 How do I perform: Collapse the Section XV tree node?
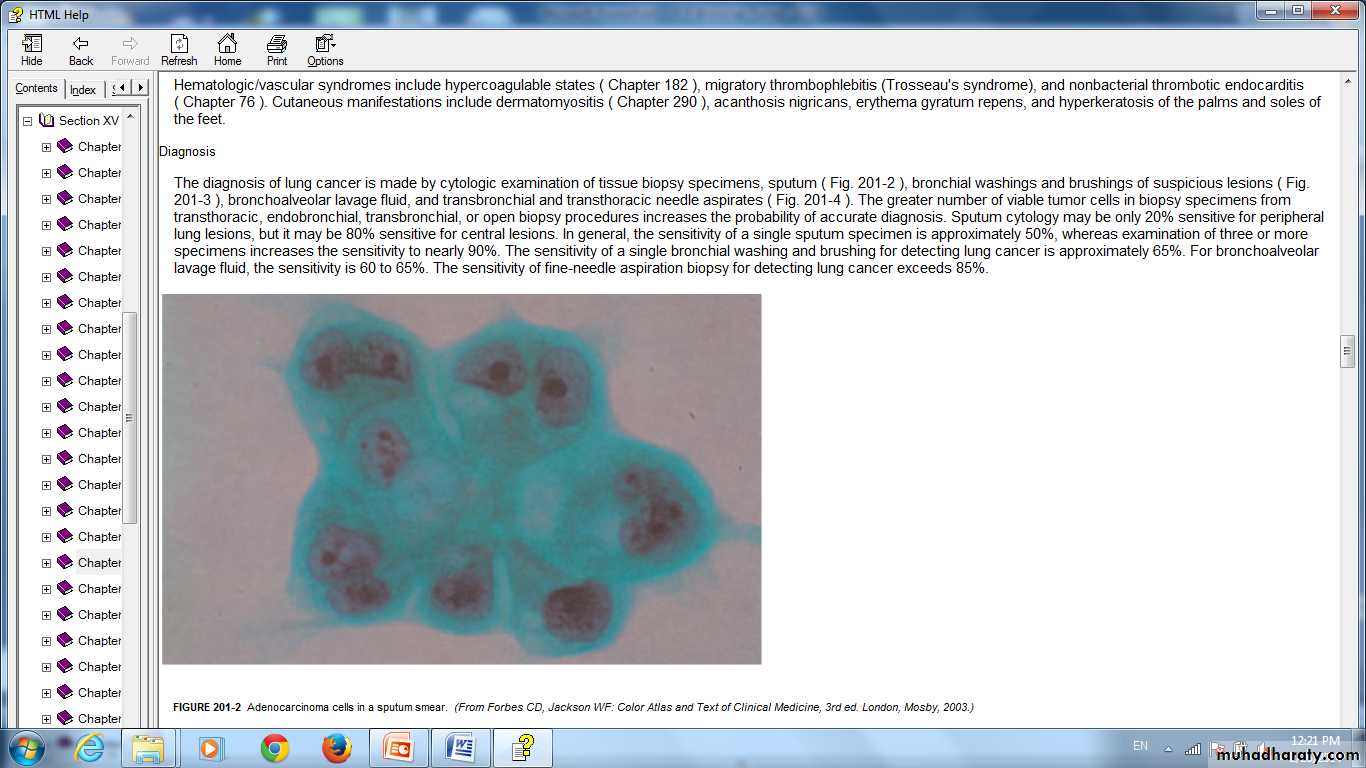pos(28,121)
